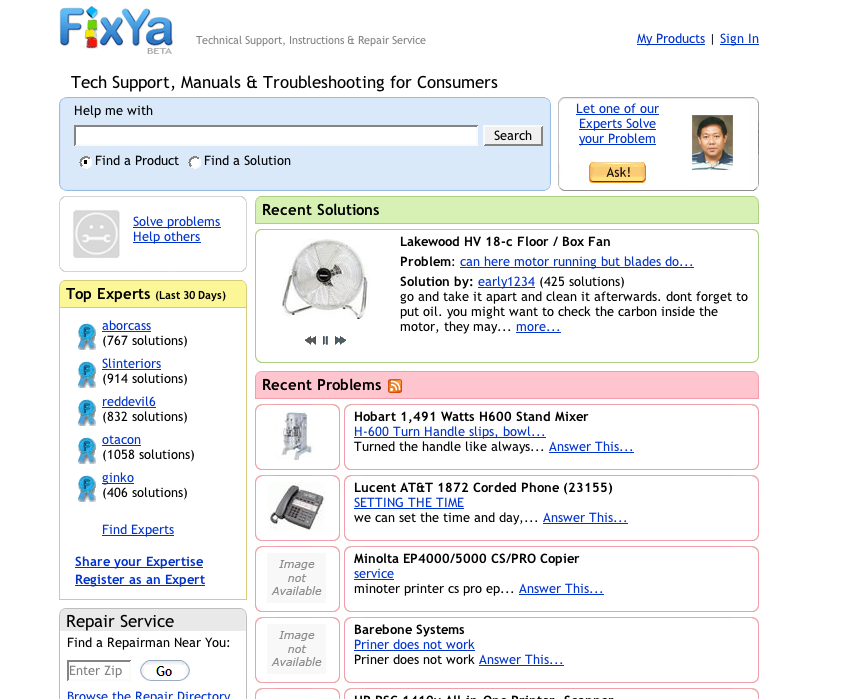Go to previous solution in slideshow
The image size is (855, 699).
310,340
